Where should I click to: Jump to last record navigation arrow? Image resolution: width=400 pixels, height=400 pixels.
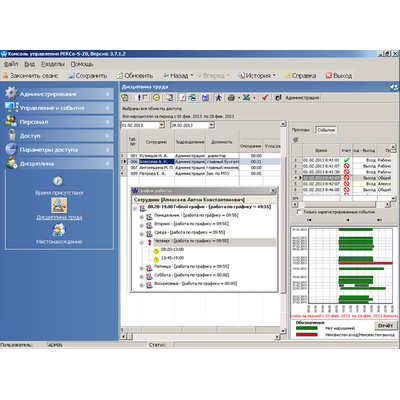(379, 220)
